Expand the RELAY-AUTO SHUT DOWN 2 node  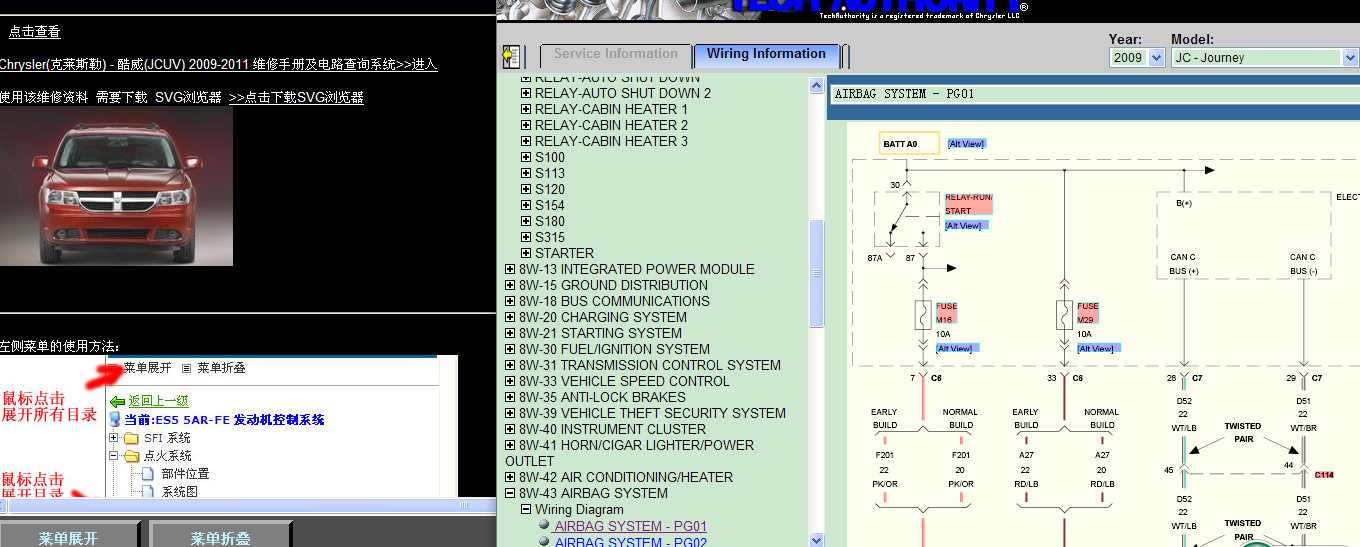click(526, 93)
